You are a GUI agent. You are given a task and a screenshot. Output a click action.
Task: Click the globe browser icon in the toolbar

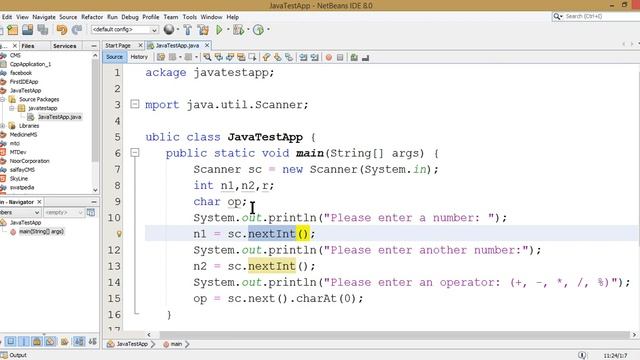click(169, 29)
